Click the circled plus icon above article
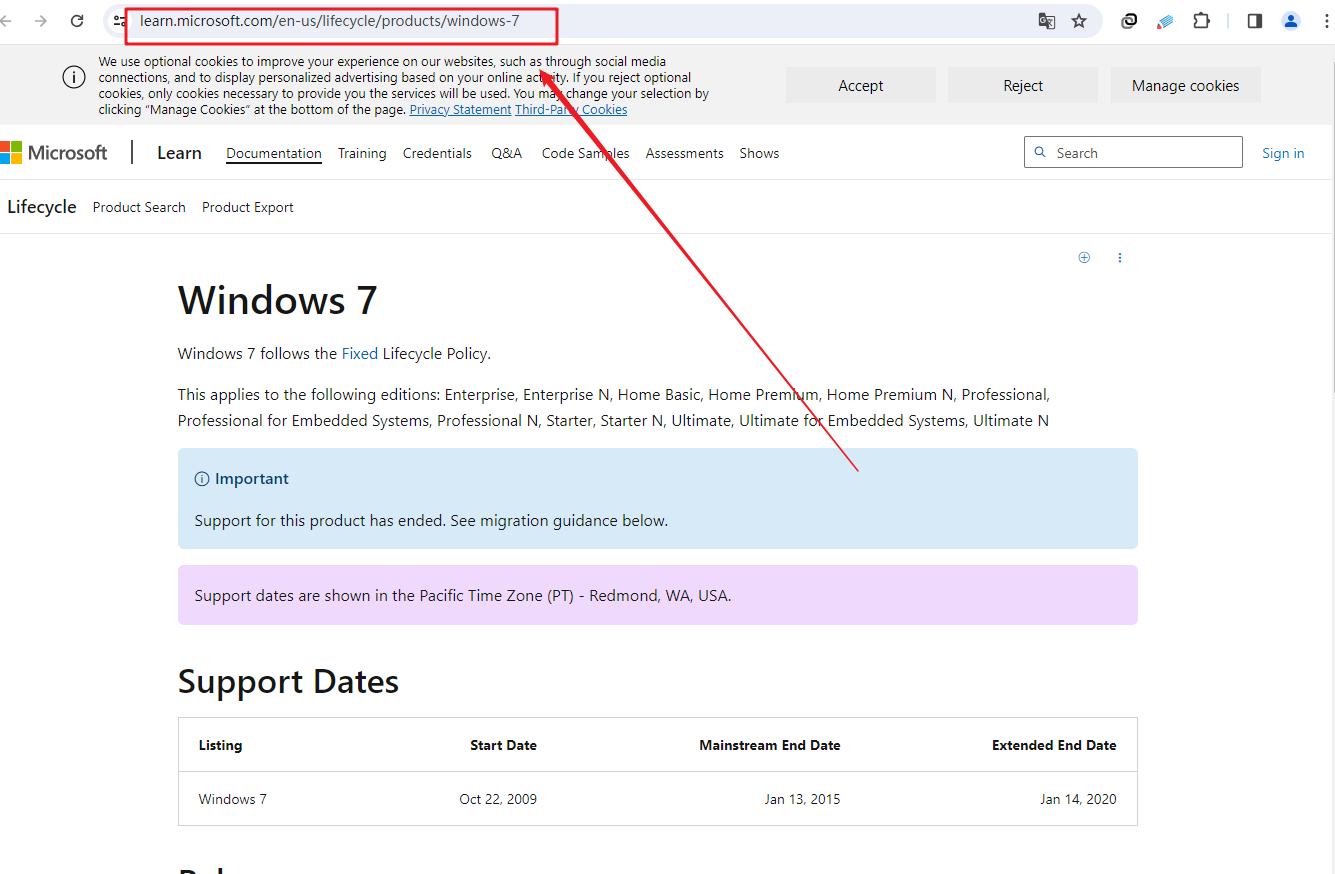This screenshot has width=1335, height=874. coord(1084,258)
